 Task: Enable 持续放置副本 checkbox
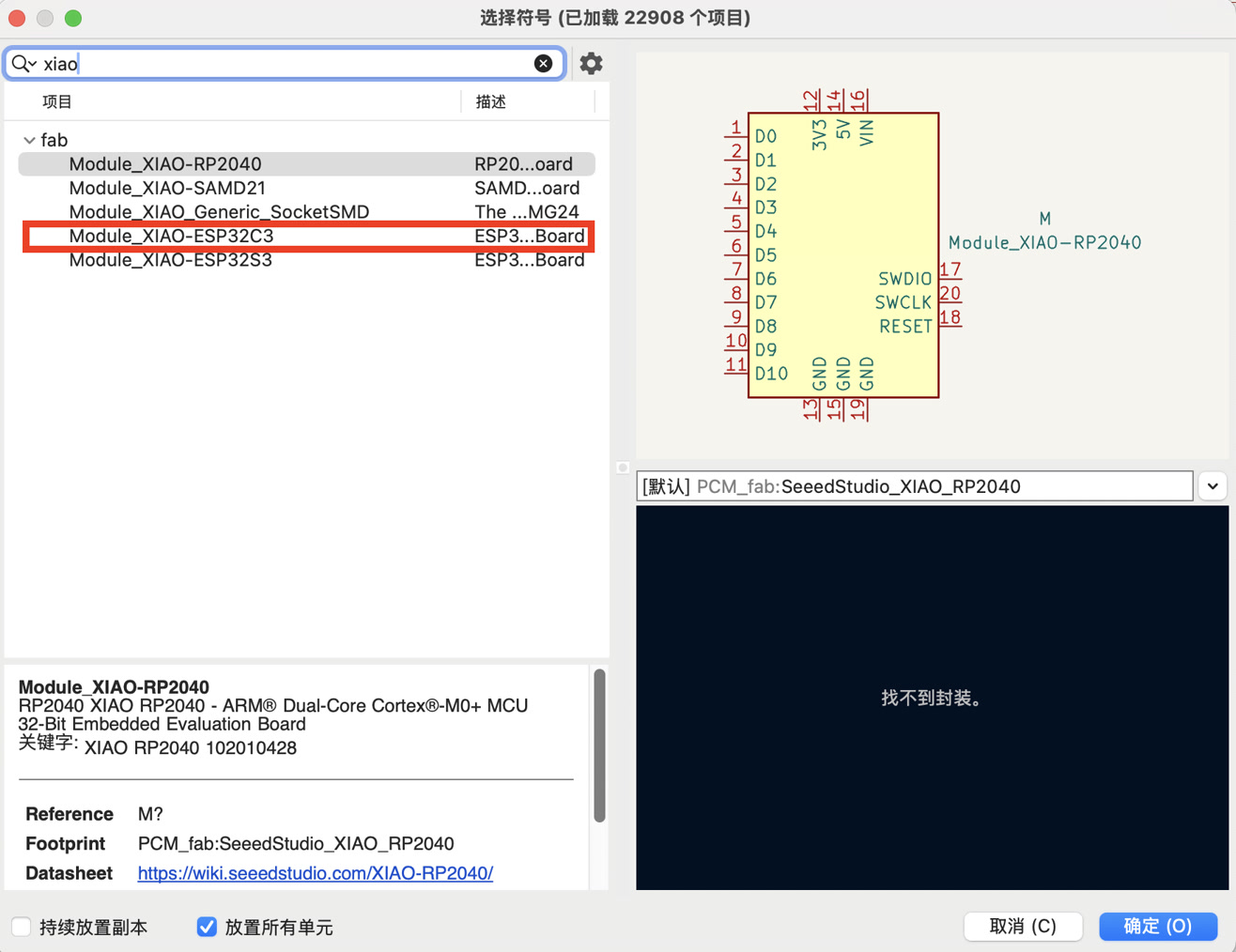coord(22,927)
